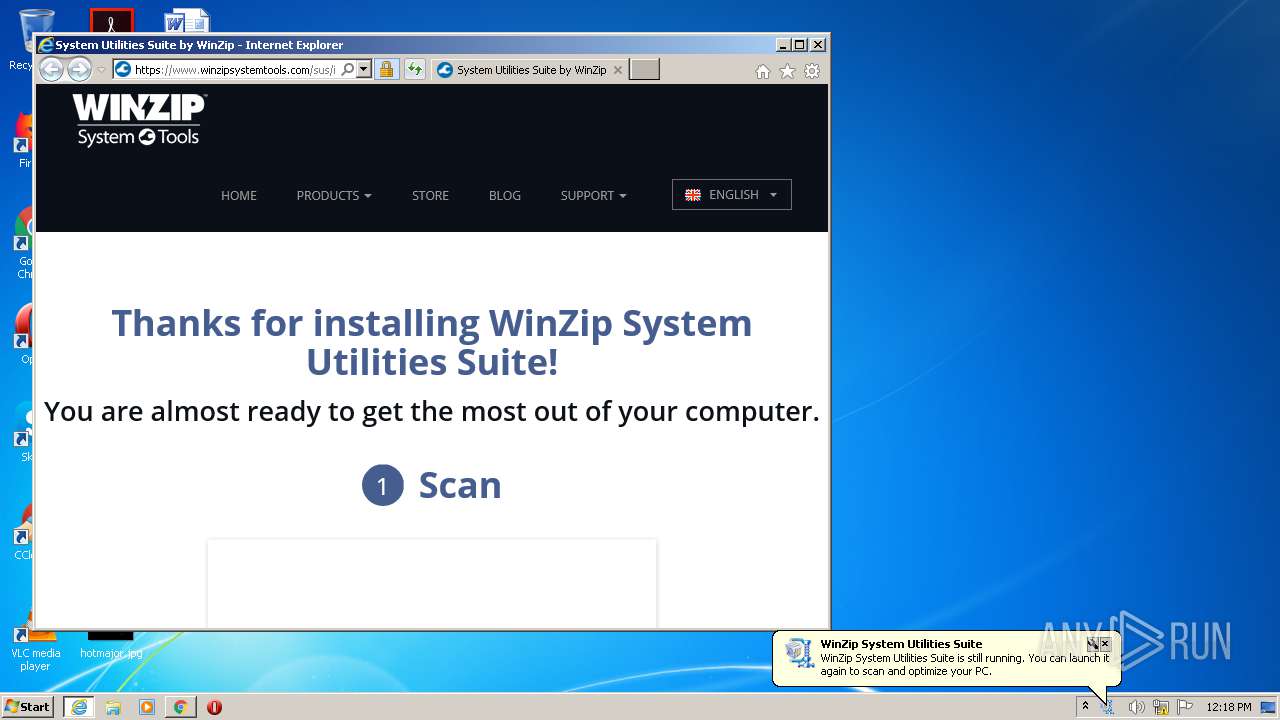Open the HOME menu item
This screenshot has width=1280, height=720.
239,195
